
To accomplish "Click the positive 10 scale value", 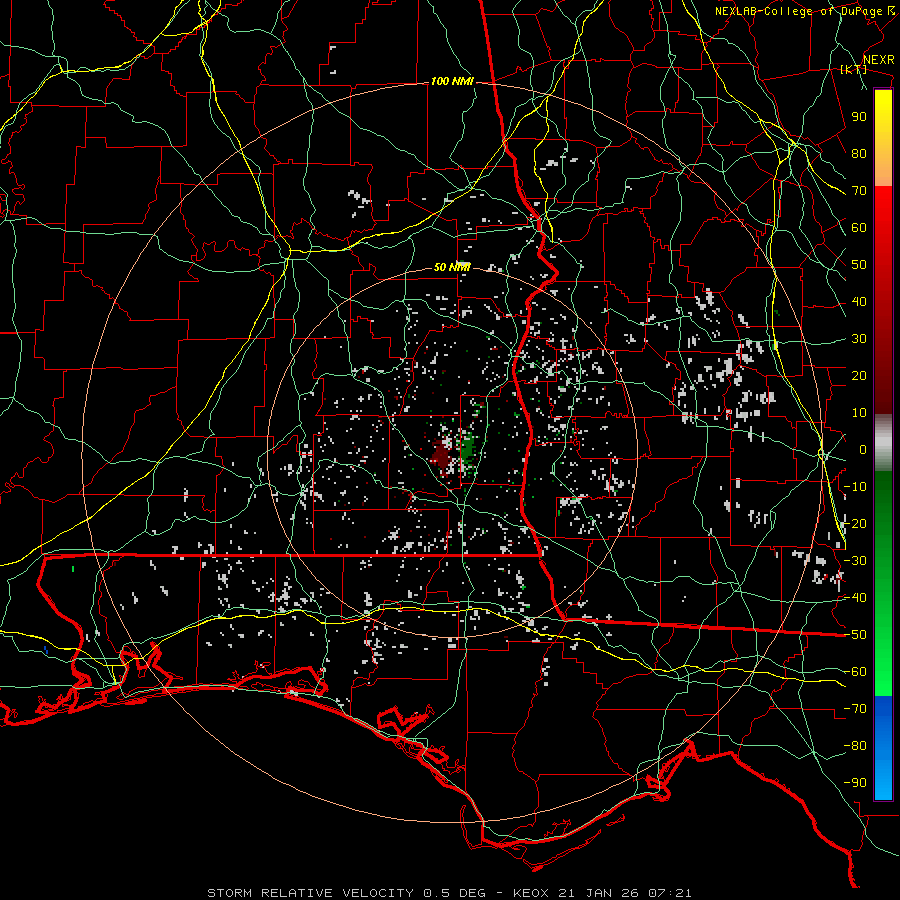I will click(x=859, y=413).
